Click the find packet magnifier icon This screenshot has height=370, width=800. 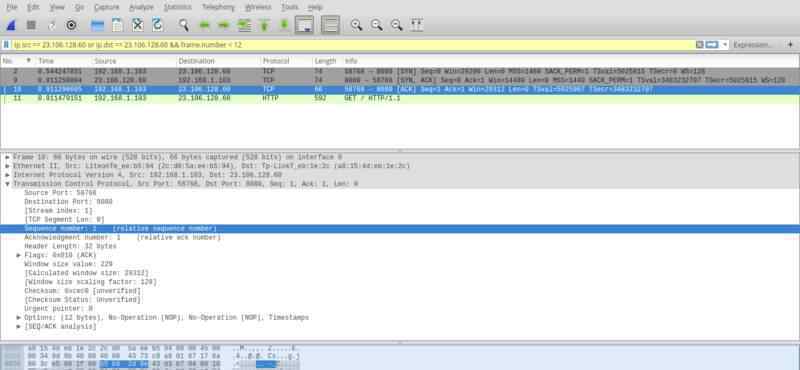point(184,25)
